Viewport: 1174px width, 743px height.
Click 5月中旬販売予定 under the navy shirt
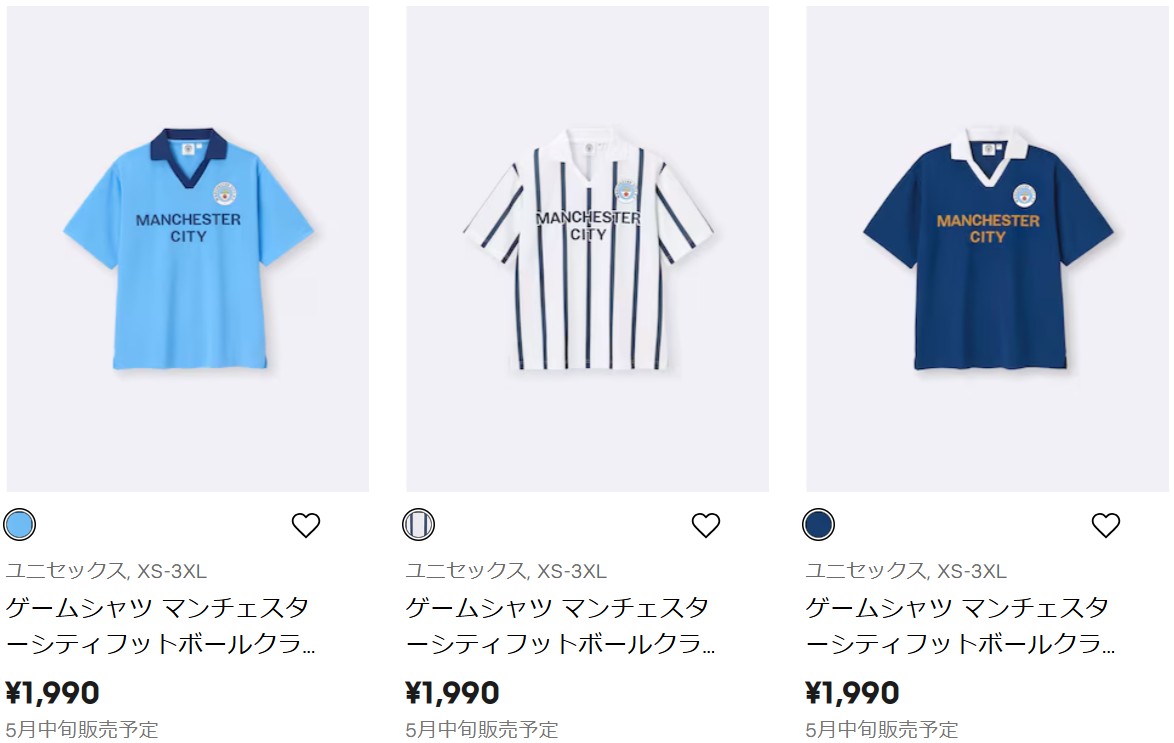pos(882,730)
